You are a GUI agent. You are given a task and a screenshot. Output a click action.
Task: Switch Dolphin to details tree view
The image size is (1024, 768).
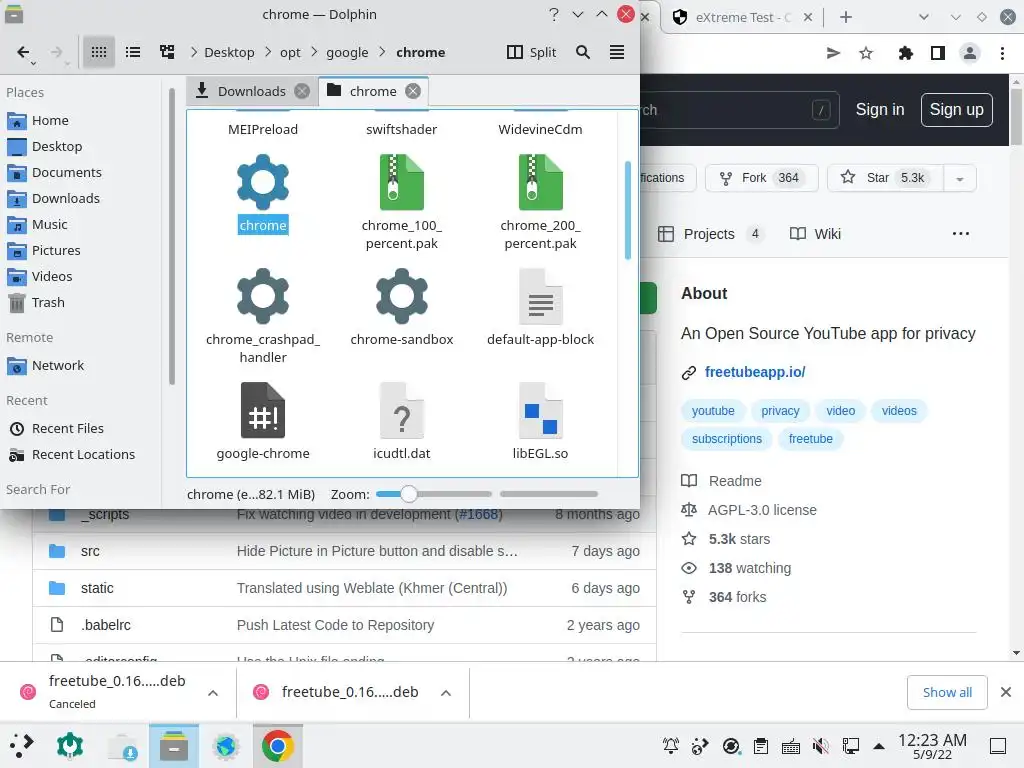click(167, 52)
